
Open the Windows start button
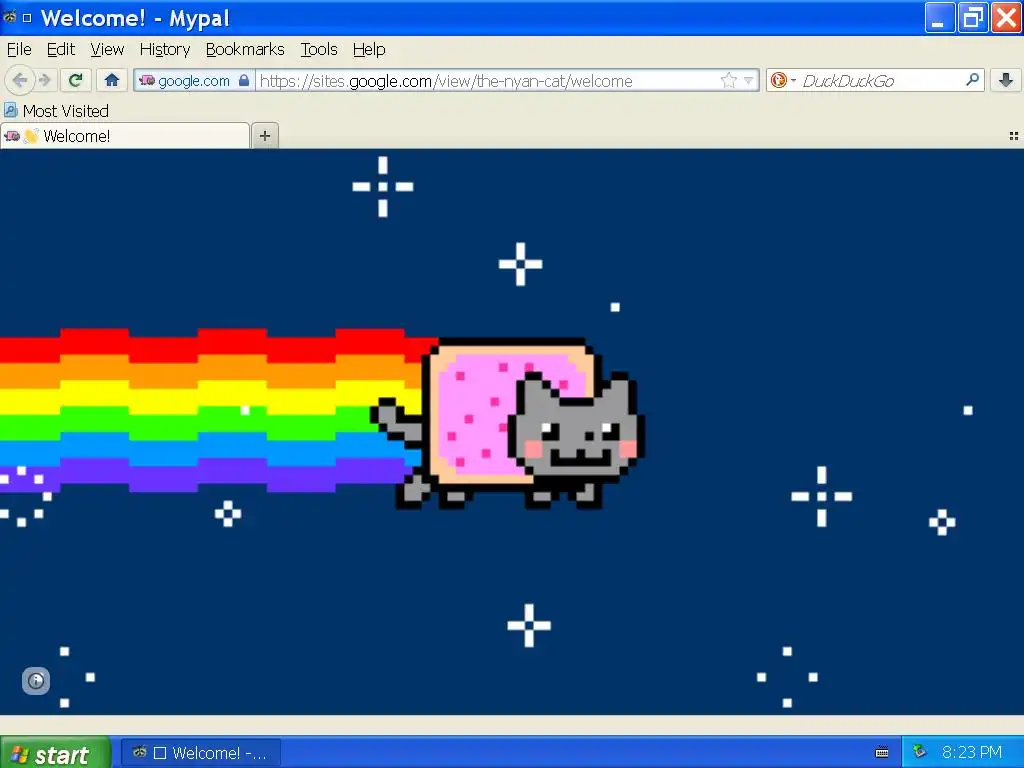pos(55,753)
